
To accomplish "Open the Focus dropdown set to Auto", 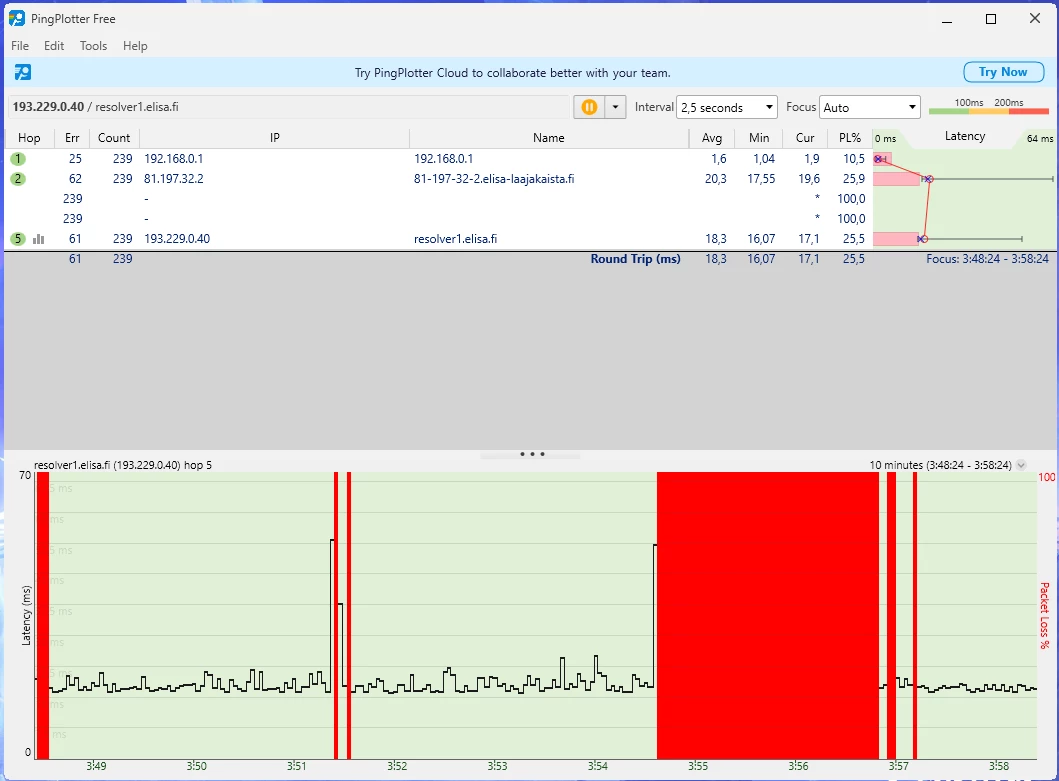I will click(x=869, y=107).
